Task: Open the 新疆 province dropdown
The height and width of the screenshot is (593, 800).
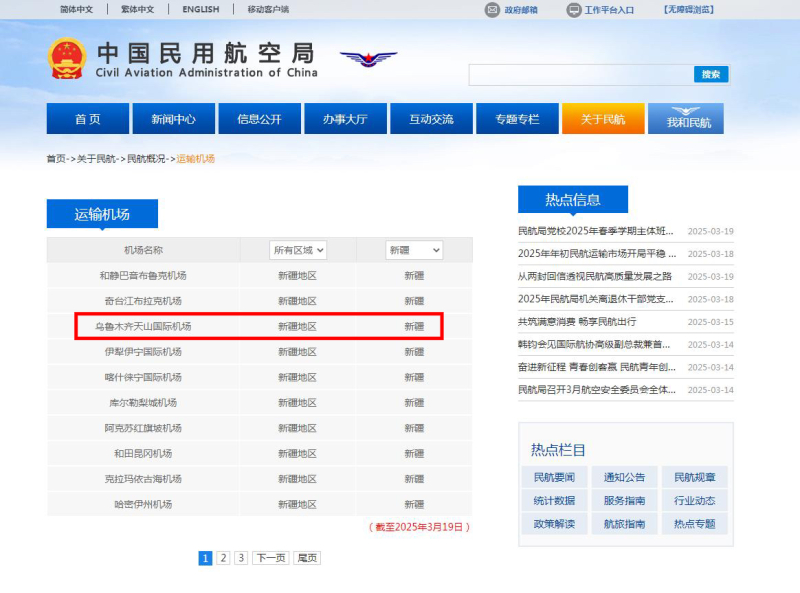Action: [414, 250]
